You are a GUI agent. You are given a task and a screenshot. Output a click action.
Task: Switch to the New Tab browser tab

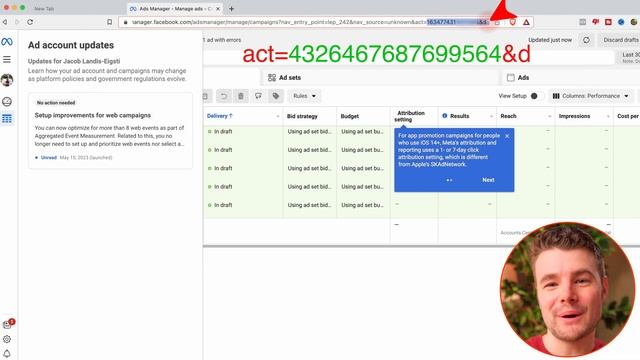(44, 9)
